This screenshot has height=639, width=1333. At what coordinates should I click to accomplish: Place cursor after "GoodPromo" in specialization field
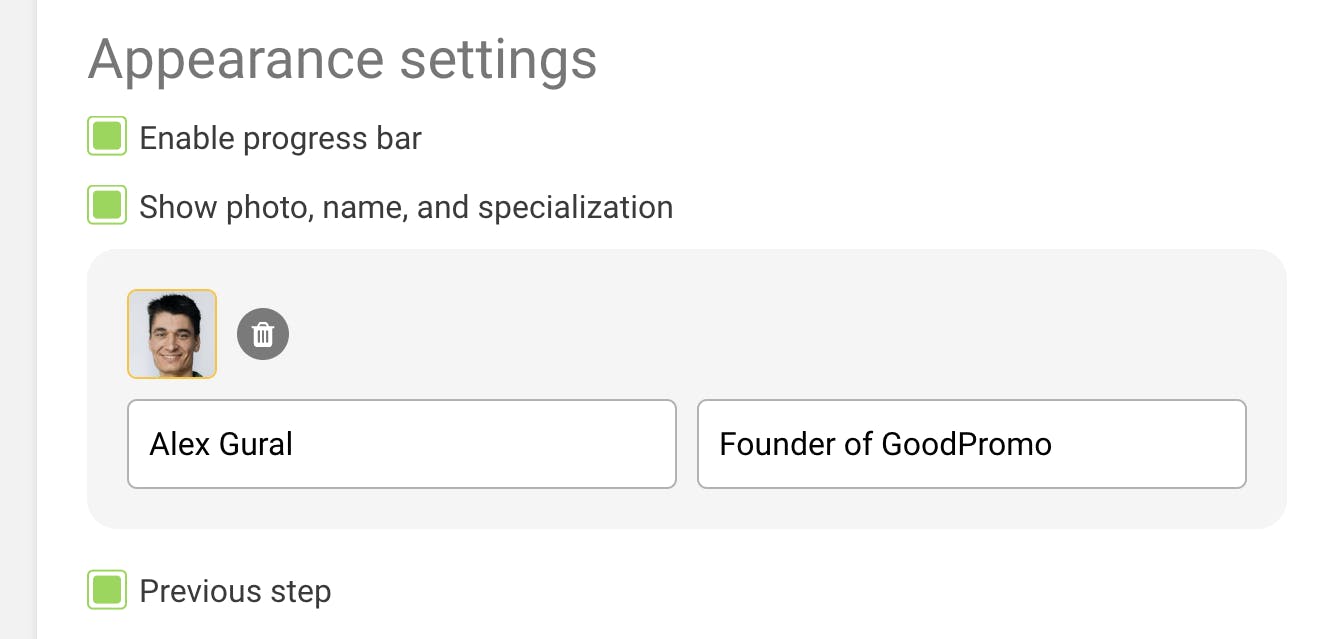pos(1054,444)
